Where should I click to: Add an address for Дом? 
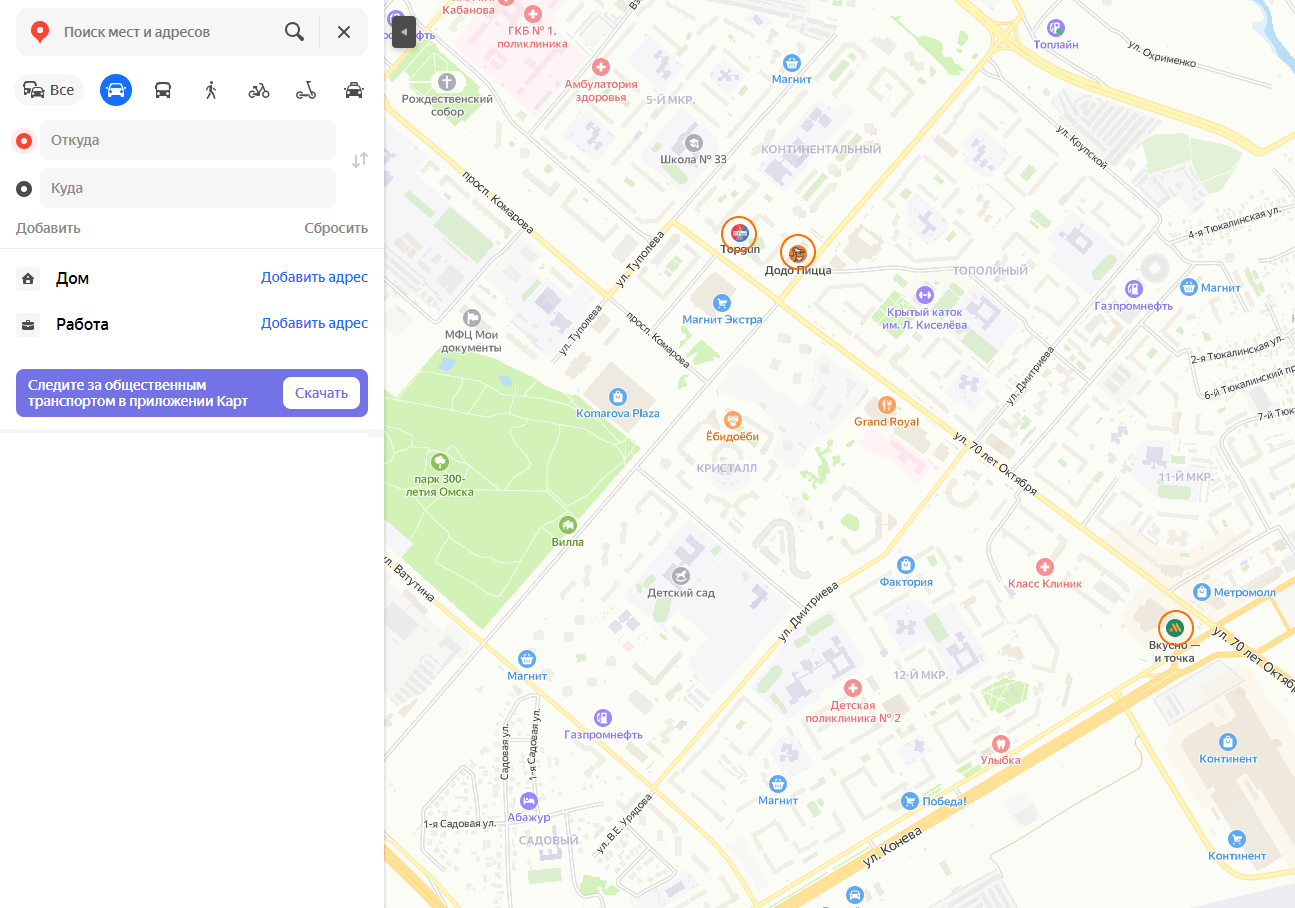314,277
